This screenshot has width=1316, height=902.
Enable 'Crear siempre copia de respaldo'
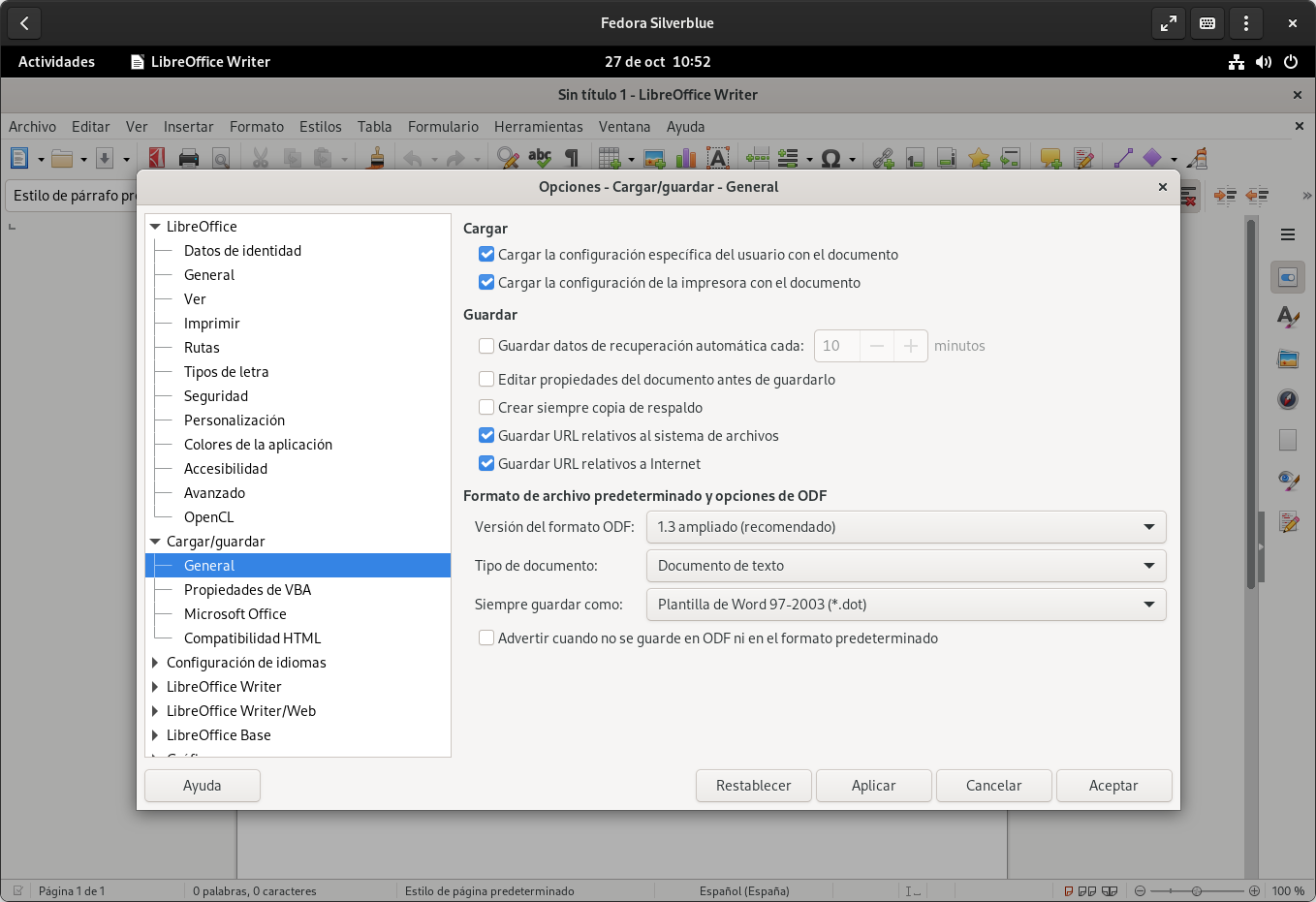(x=486, y=408)
